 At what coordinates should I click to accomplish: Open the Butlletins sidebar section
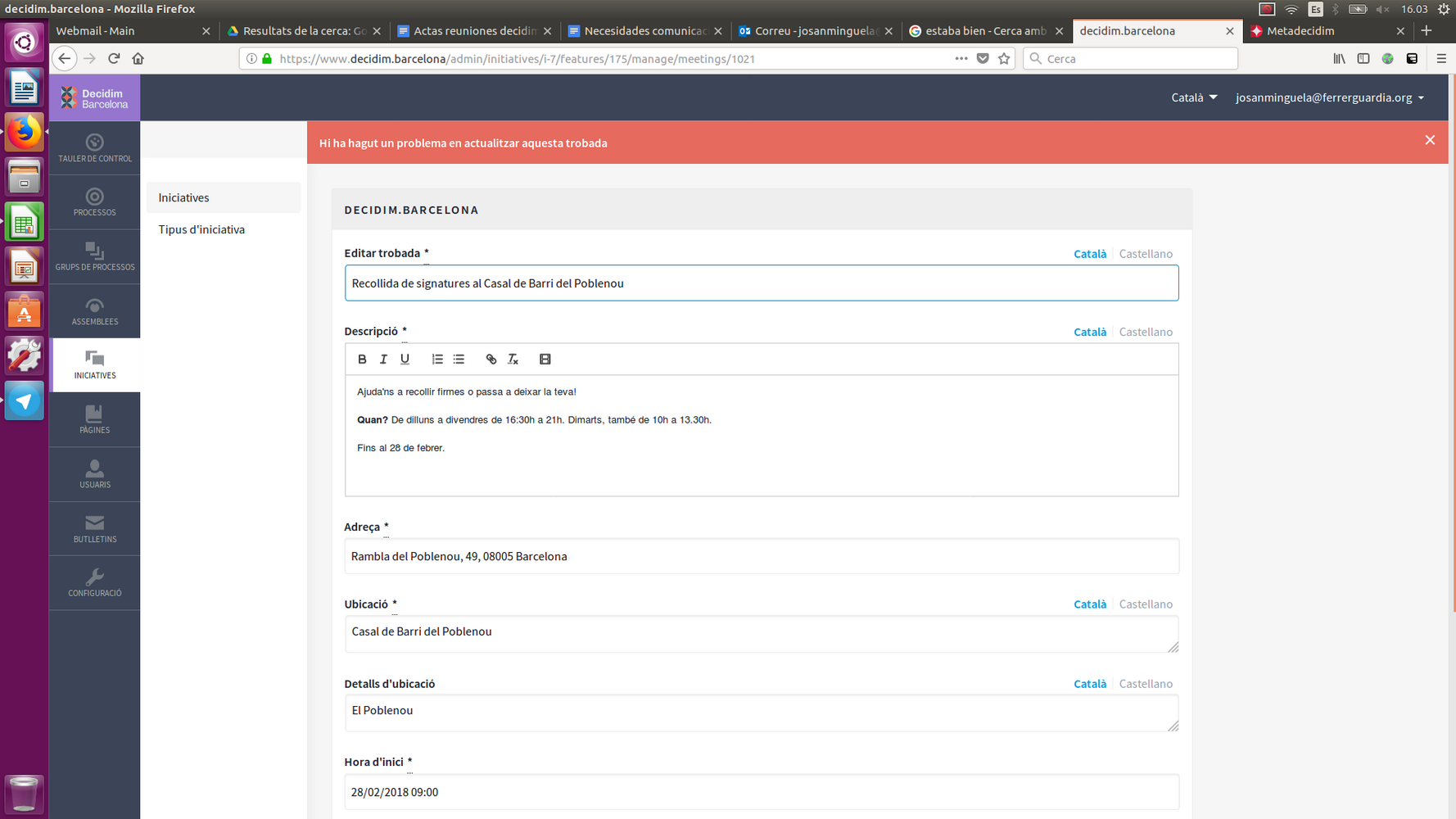tap(95, 529)
